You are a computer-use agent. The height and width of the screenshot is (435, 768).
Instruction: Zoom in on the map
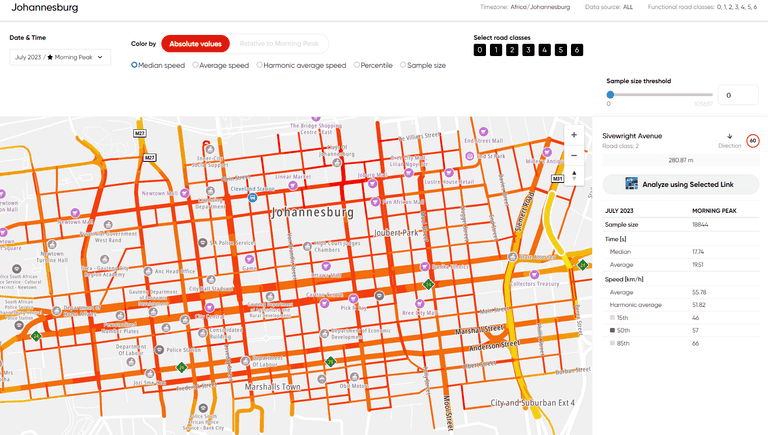tap(573, 135)
